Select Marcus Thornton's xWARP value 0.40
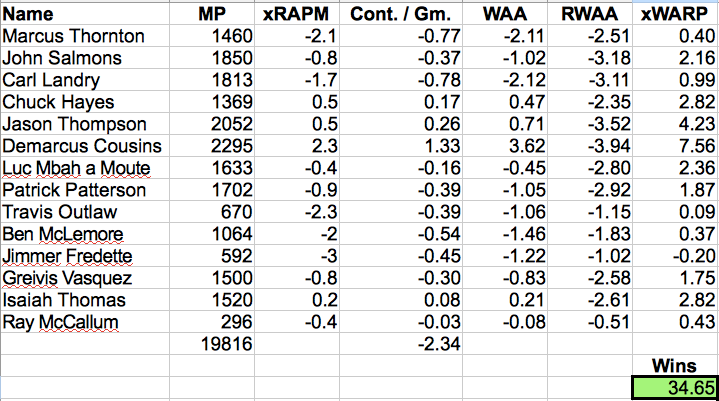The height and width of the screenshot is (401, 719). [x=675, y=36]
